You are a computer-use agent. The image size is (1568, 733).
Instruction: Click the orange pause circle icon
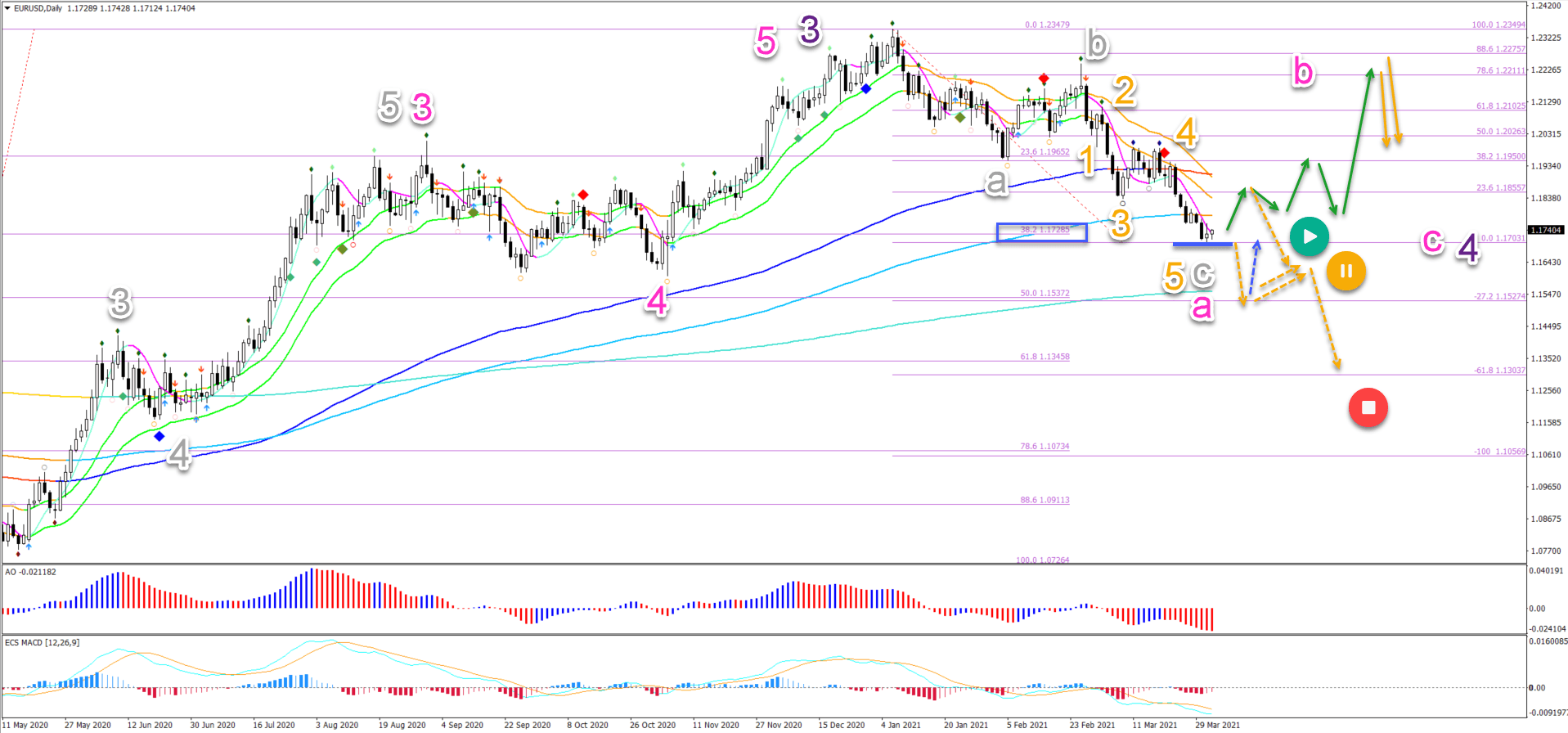[x=1346, y=271]
